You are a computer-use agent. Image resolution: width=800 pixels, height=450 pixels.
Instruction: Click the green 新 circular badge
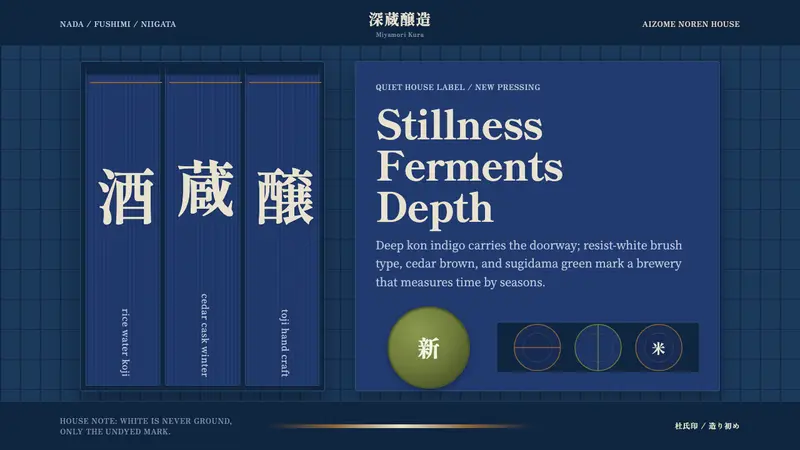429,347
